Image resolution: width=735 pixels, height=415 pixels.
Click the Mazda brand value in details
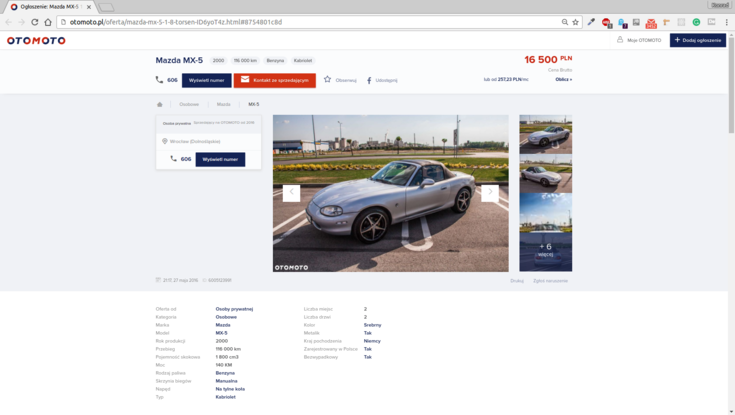[x=223, y=325]
